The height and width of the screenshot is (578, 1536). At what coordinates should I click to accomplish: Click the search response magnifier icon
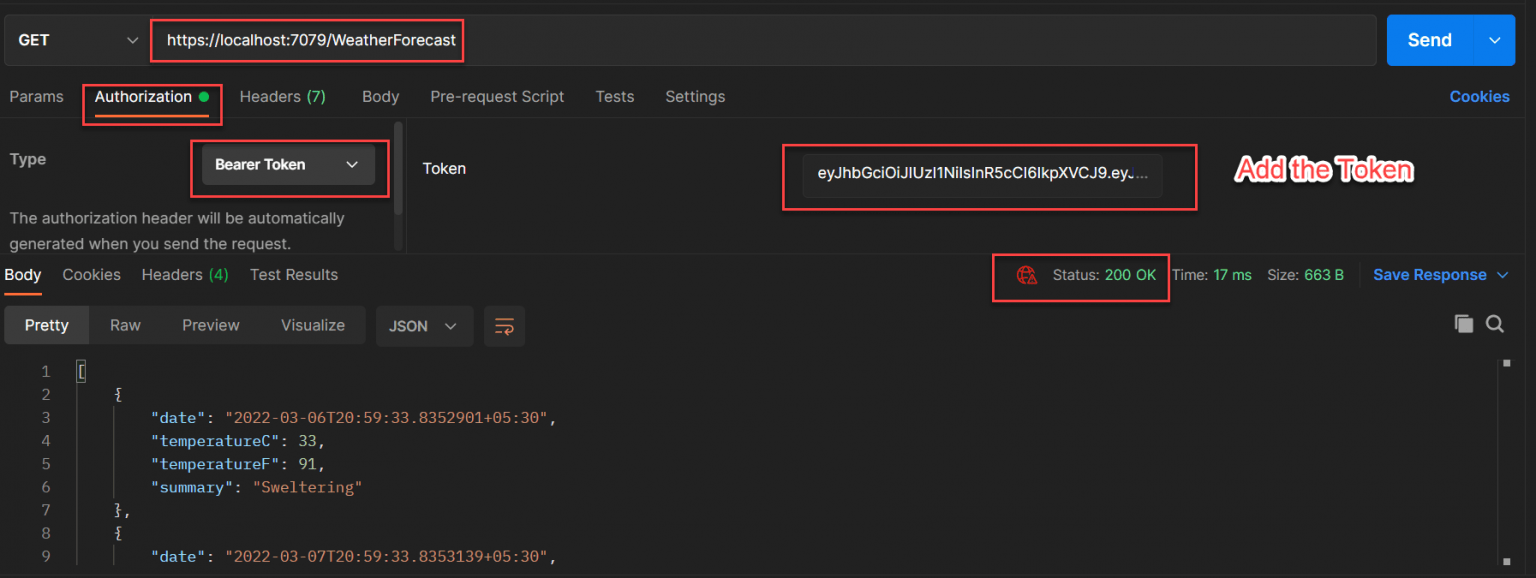click(1495, 323)
